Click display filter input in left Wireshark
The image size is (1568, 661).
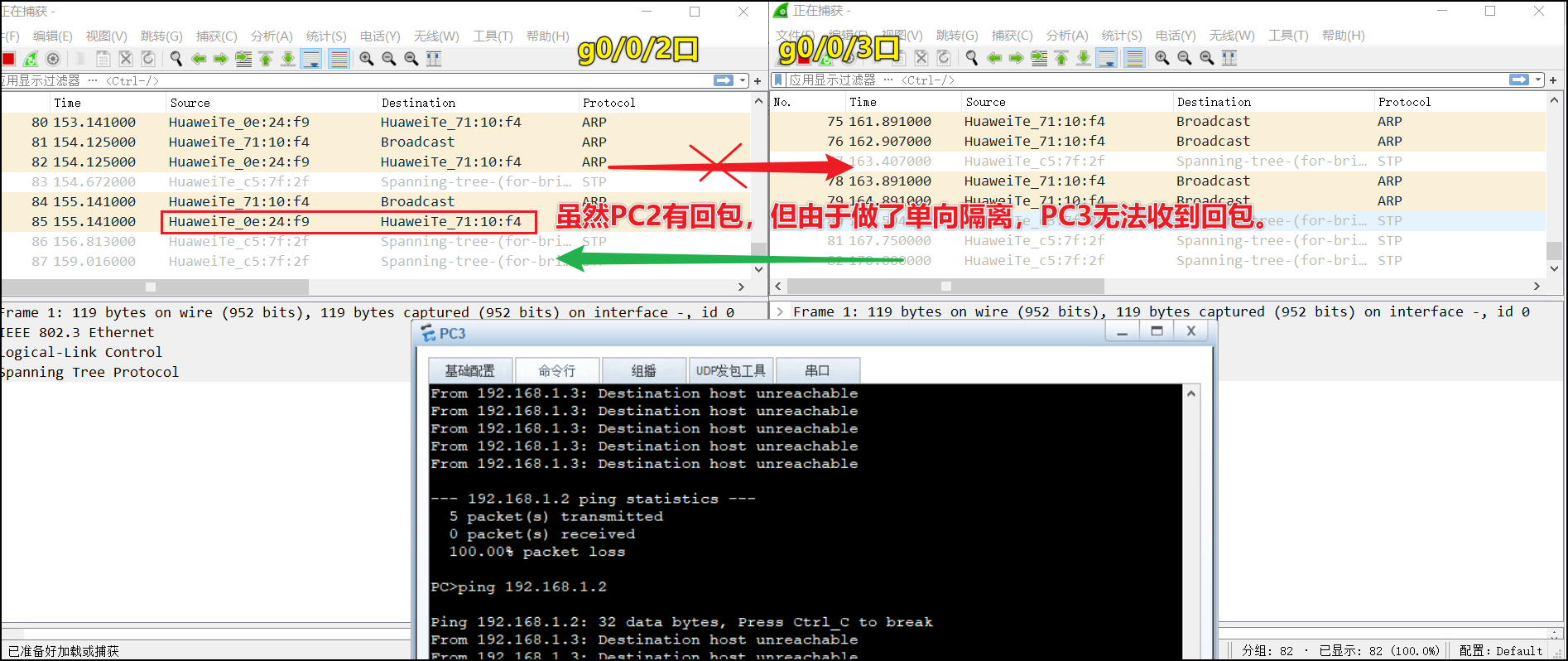coord(356,80)
